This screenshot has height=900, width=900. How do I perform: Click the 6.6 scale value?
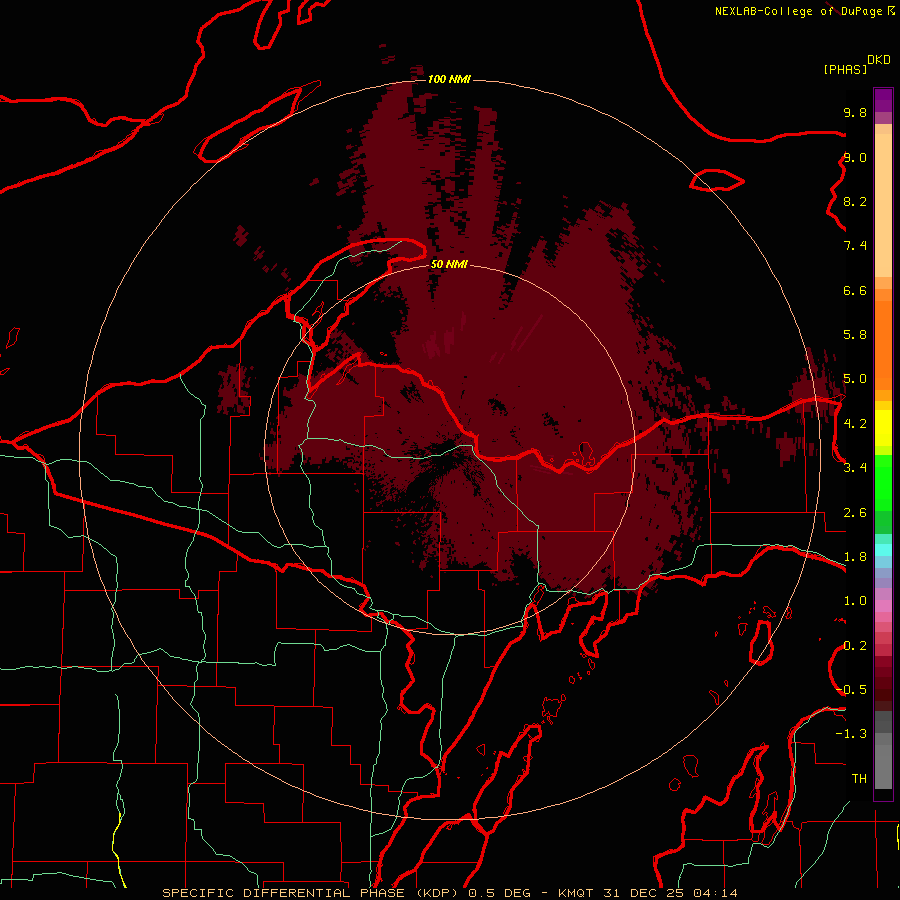pos(855,290)
